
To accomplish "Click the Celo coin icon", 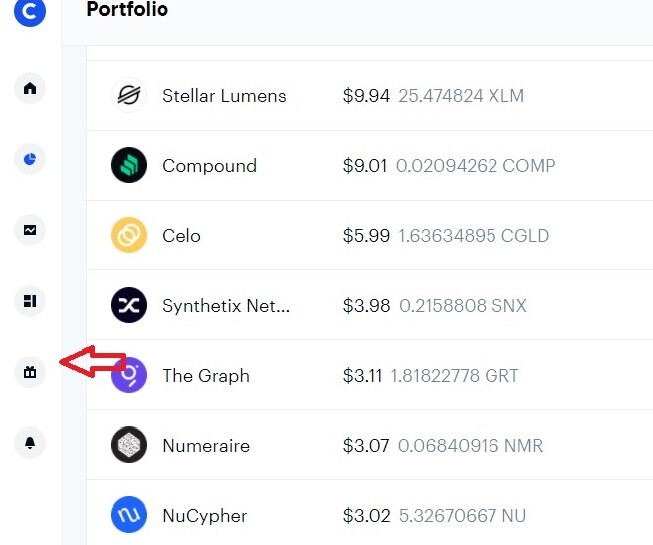I will (129, 236).
